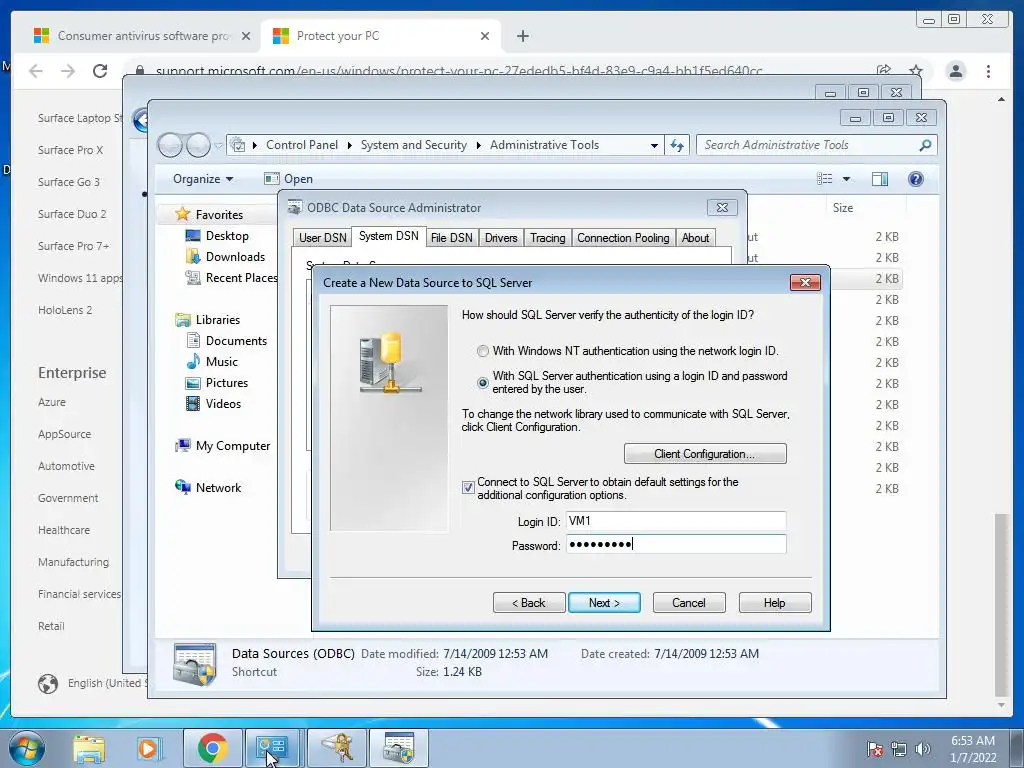Switch to Chrome from the taskbar
This screenshot has height=768, width=1024.
point(212,748)
